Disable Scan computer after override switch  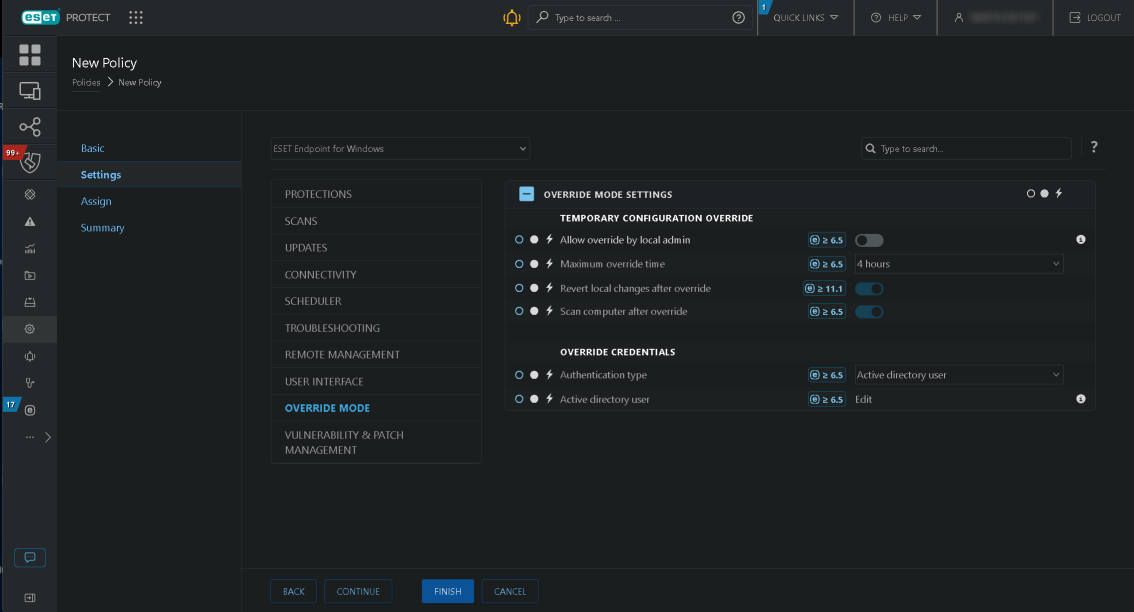coord(869,312)
